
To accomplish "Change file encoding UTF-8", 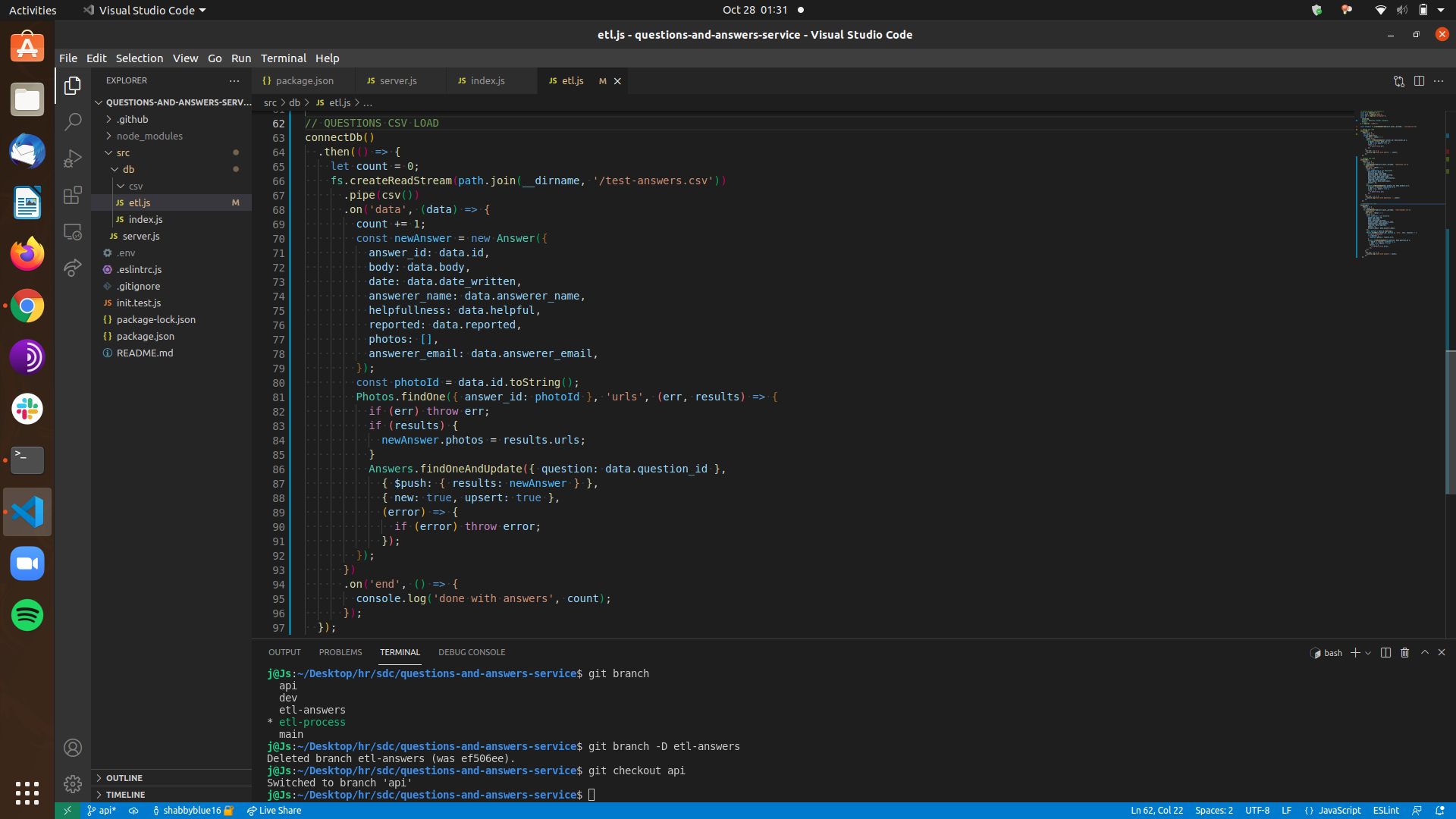I will [x=1257, y=811].
